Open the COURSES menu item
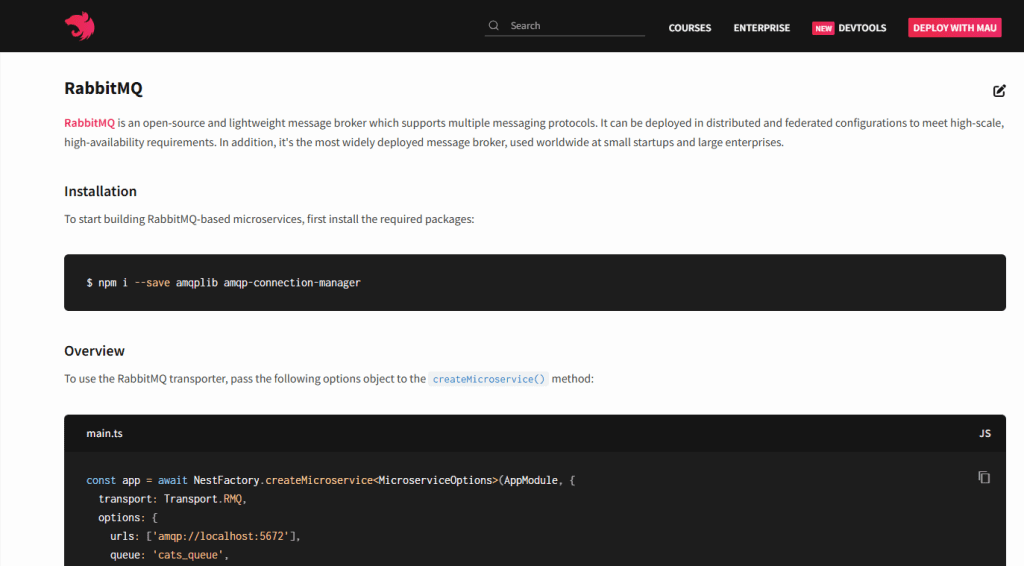Viewport: 1024px width, 566px height. (x=690, y=28)
